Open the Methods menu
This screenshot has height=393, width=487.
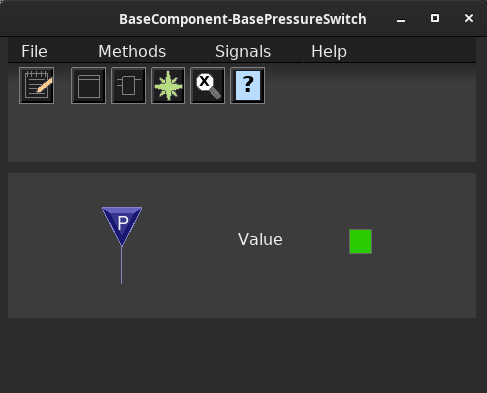132,51
